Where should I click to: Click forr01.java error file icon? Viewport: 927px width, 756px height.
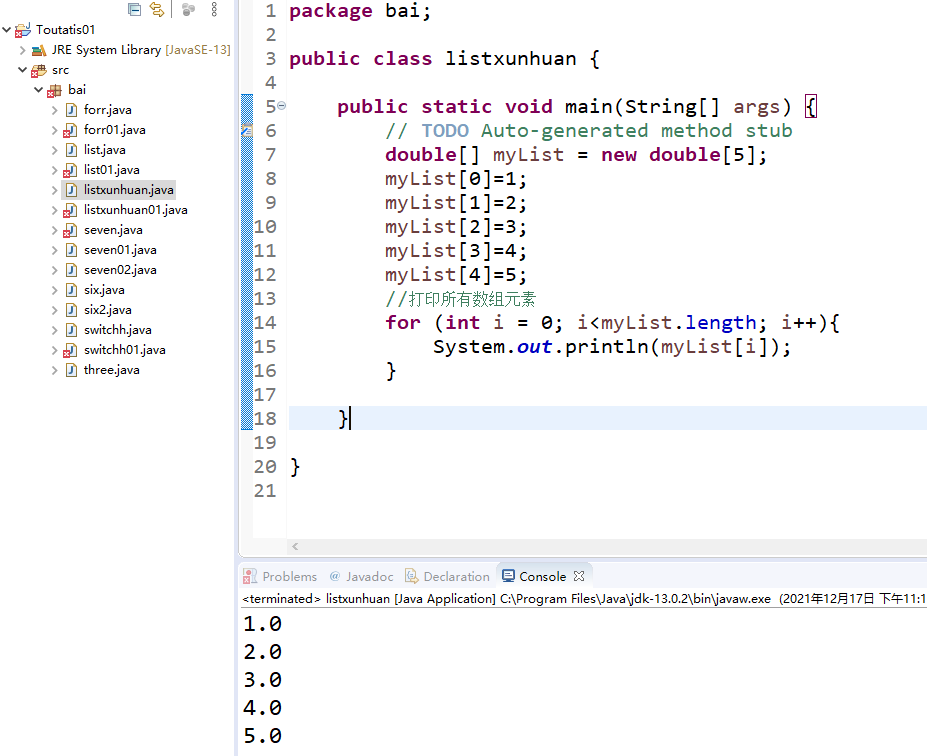(70, 130)
